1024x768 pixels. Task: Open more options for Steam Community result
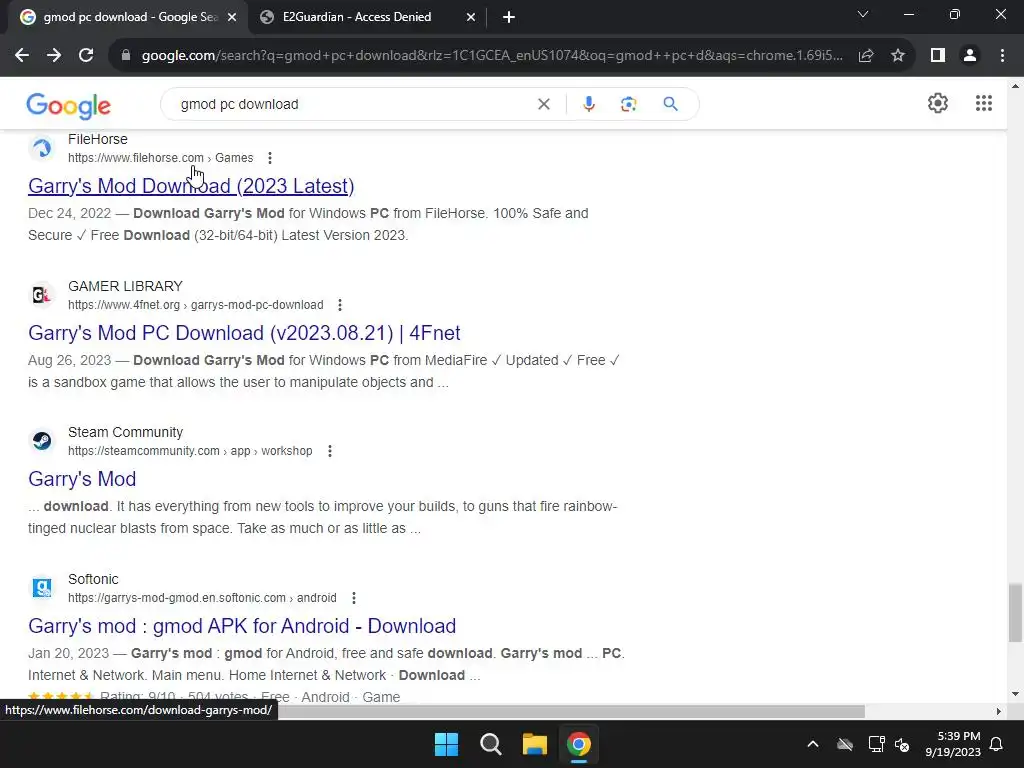click(x=330, y=451)
